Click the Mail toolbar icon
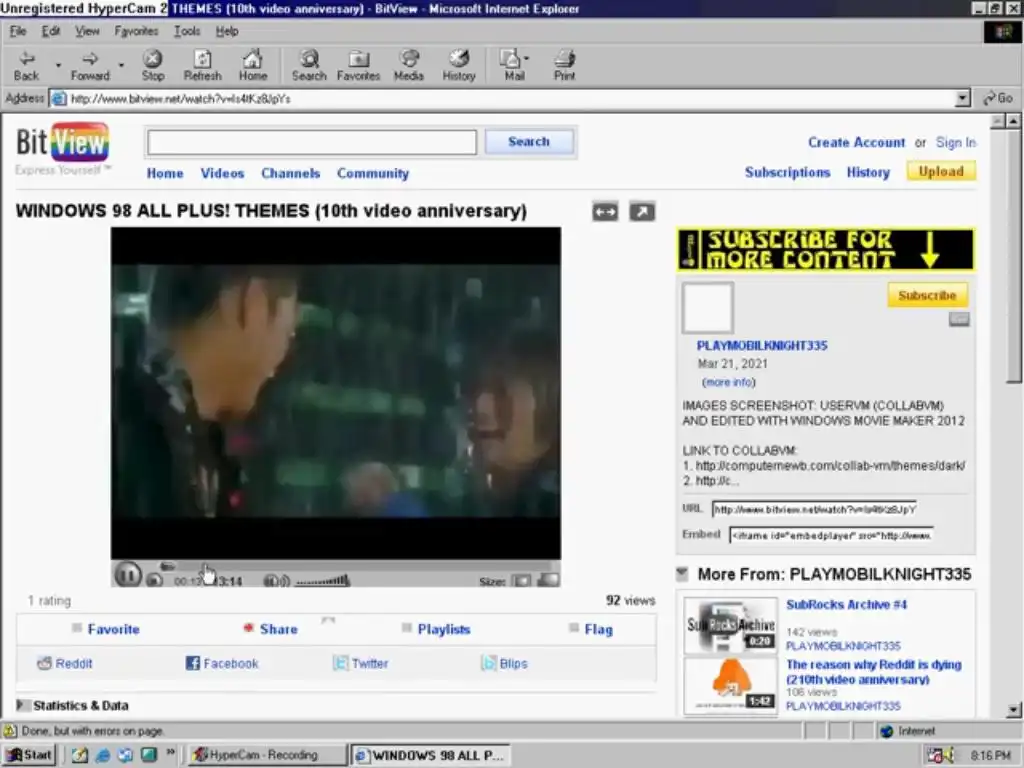Viewport: 1024px width, 768px height. click(512, 66)
